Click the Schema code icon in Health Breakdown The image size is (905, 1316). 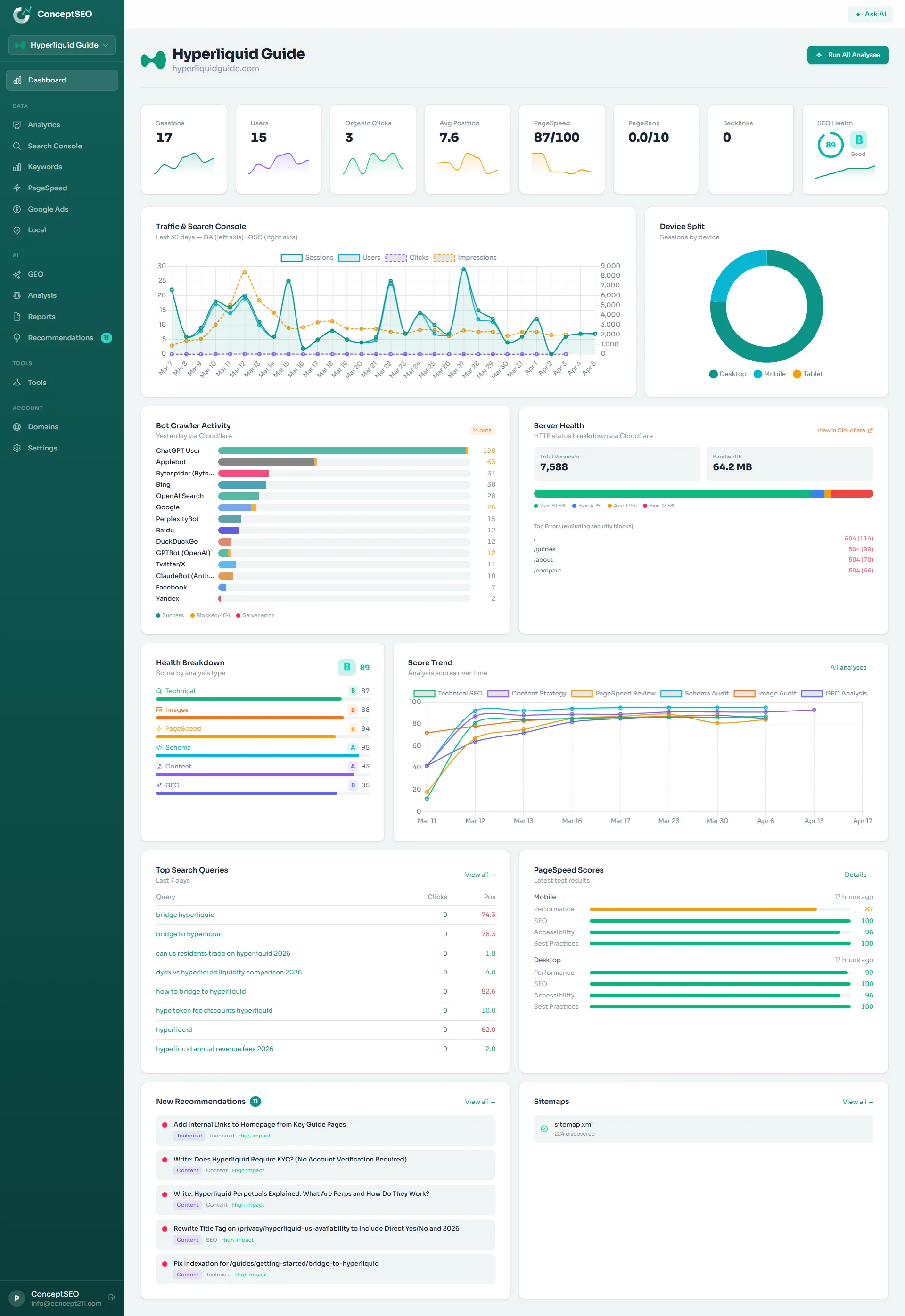[x=159, y=748]
